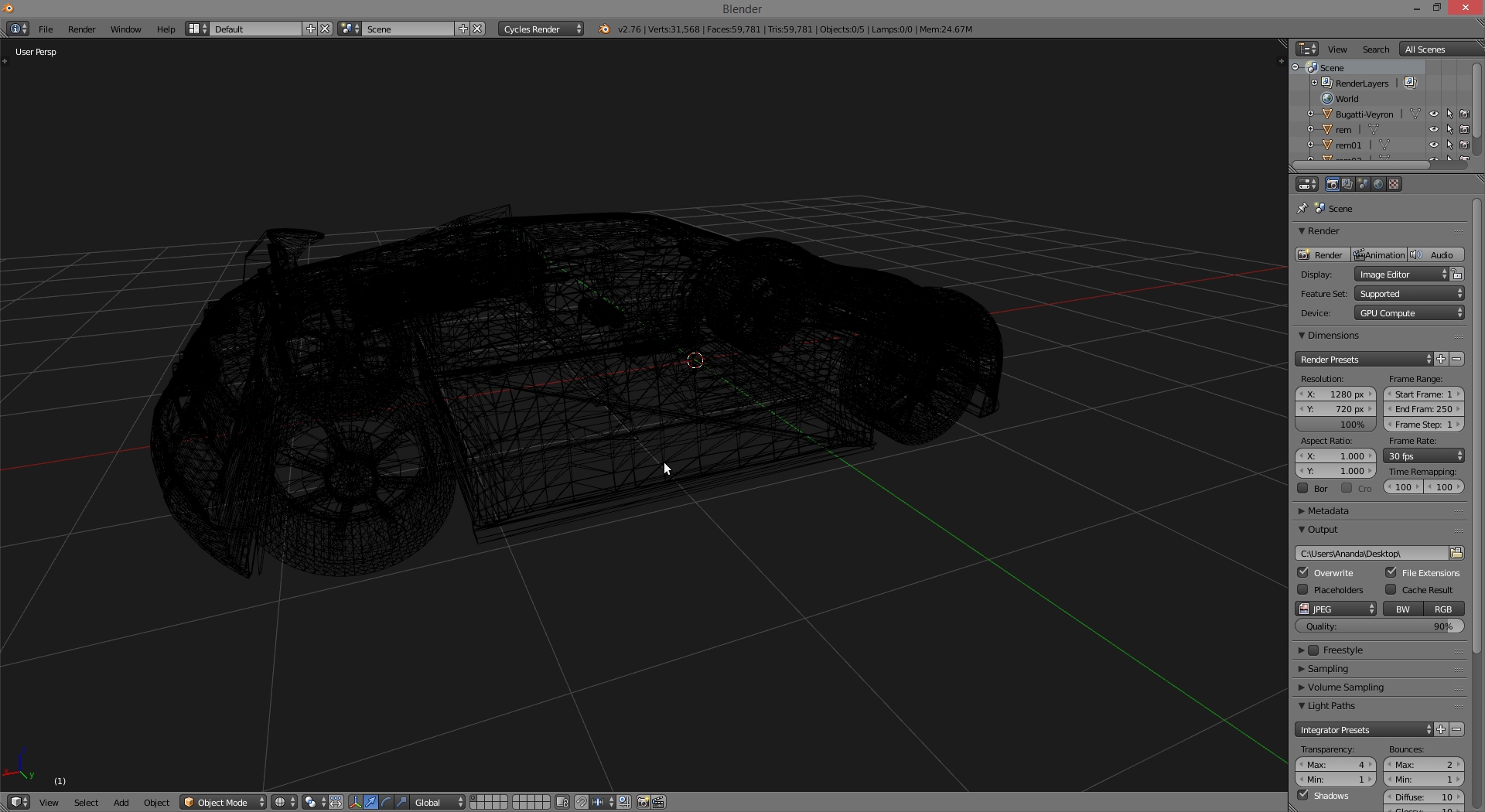The height and width of the screenshot is (812, 1485).
Task: Hide Bugatti-Veyron in the viewport
Action: 1433,114
